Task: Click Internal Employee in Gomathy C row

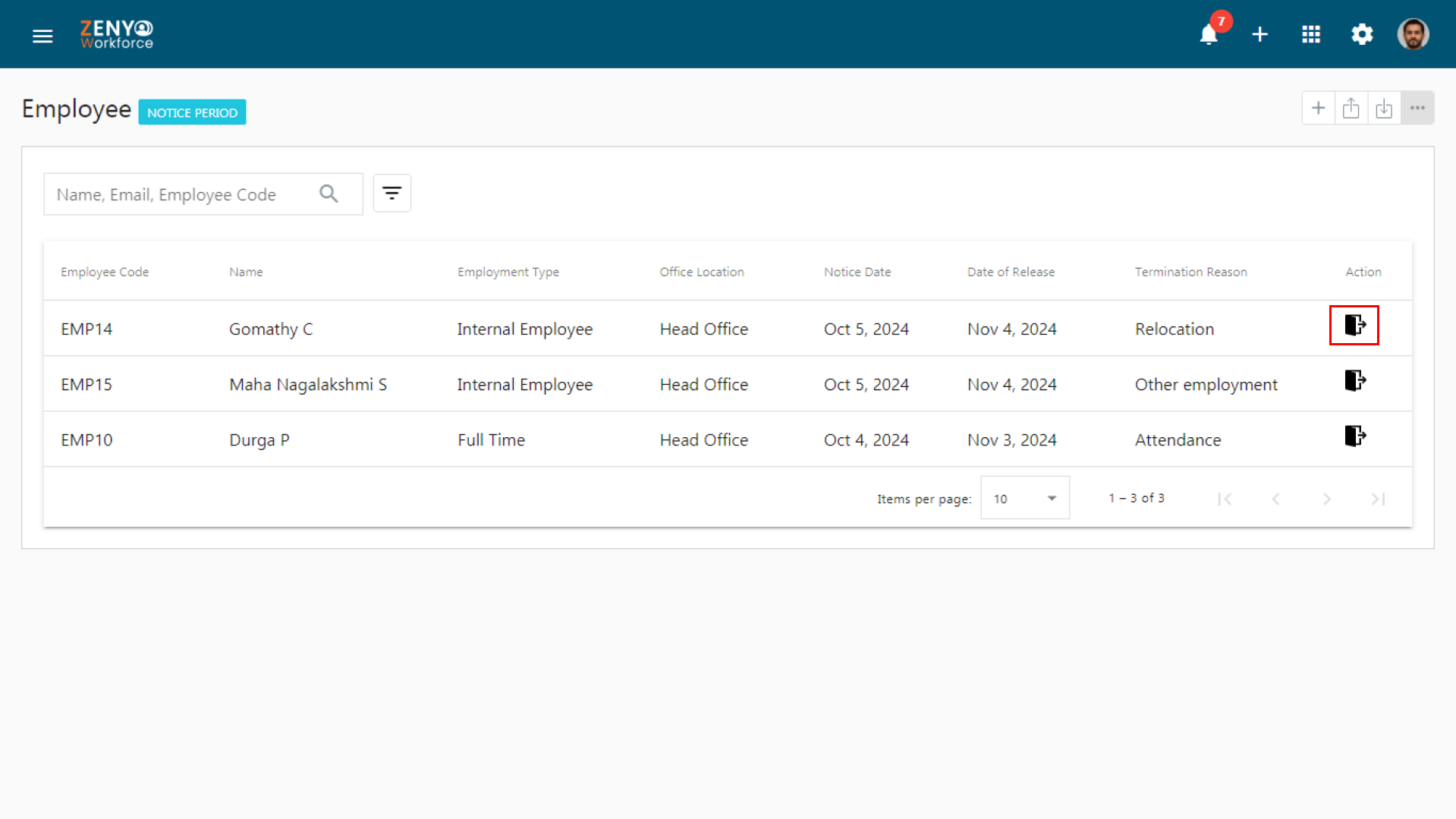Action: tap(524, 329)
